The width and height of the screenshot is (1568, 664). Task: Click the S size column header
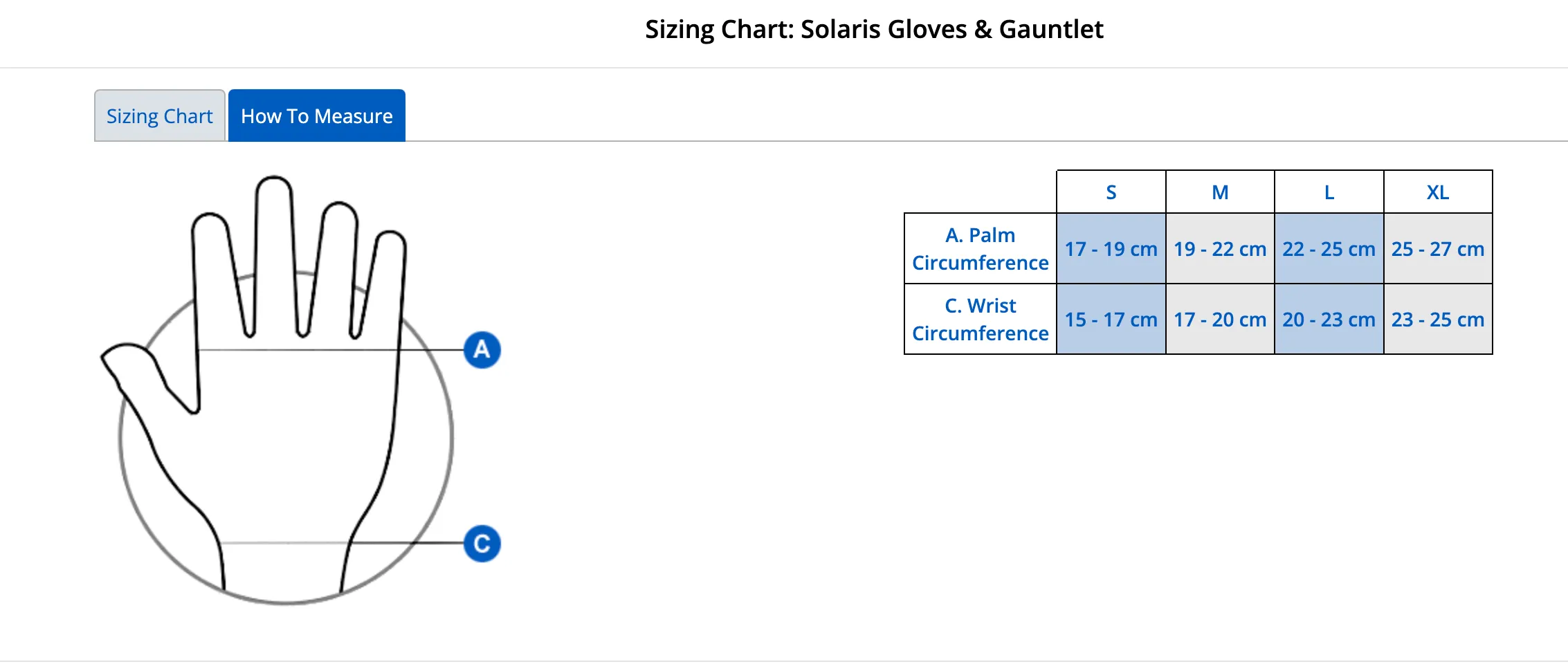(1111, 192)
